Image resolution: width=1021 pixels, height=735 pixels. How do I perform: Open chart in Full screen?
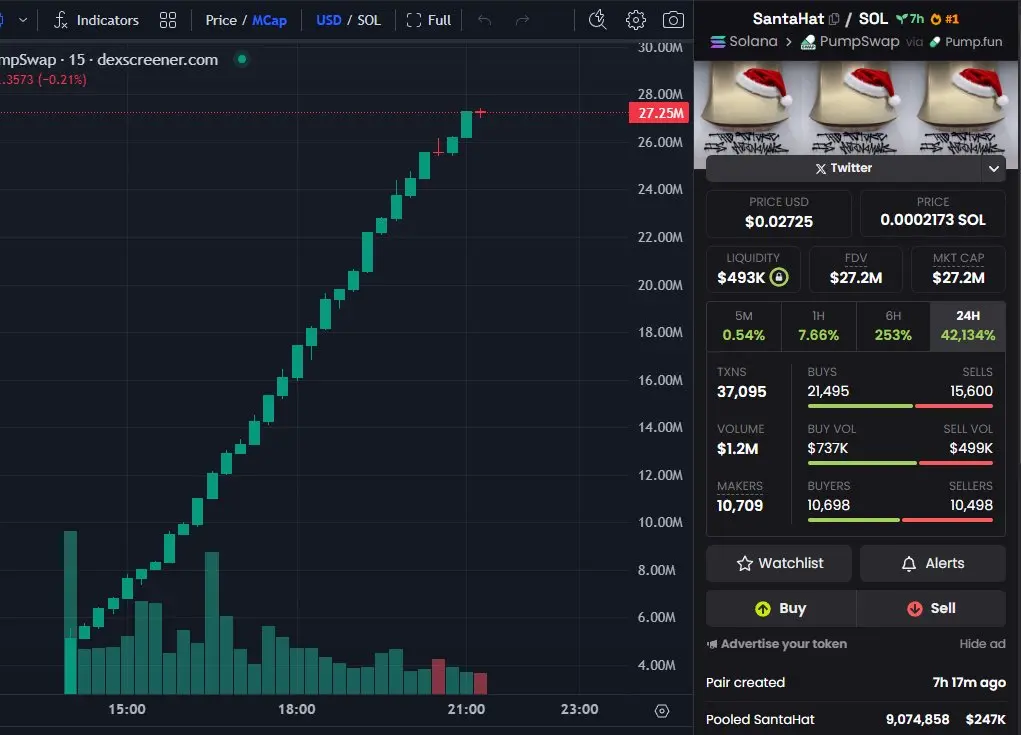click(x=428, y=20)
